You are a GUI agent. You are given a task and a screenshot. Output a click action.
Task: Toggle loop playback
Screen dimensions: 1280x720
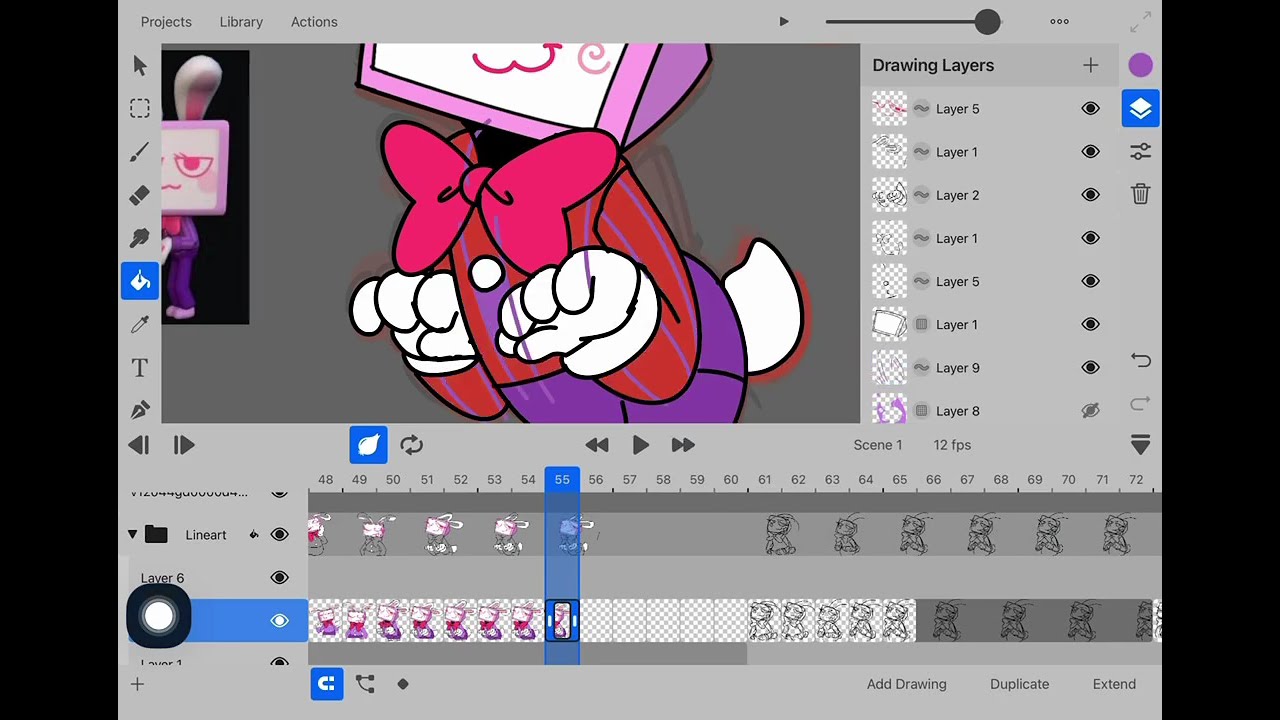click(x=411, y=445)
